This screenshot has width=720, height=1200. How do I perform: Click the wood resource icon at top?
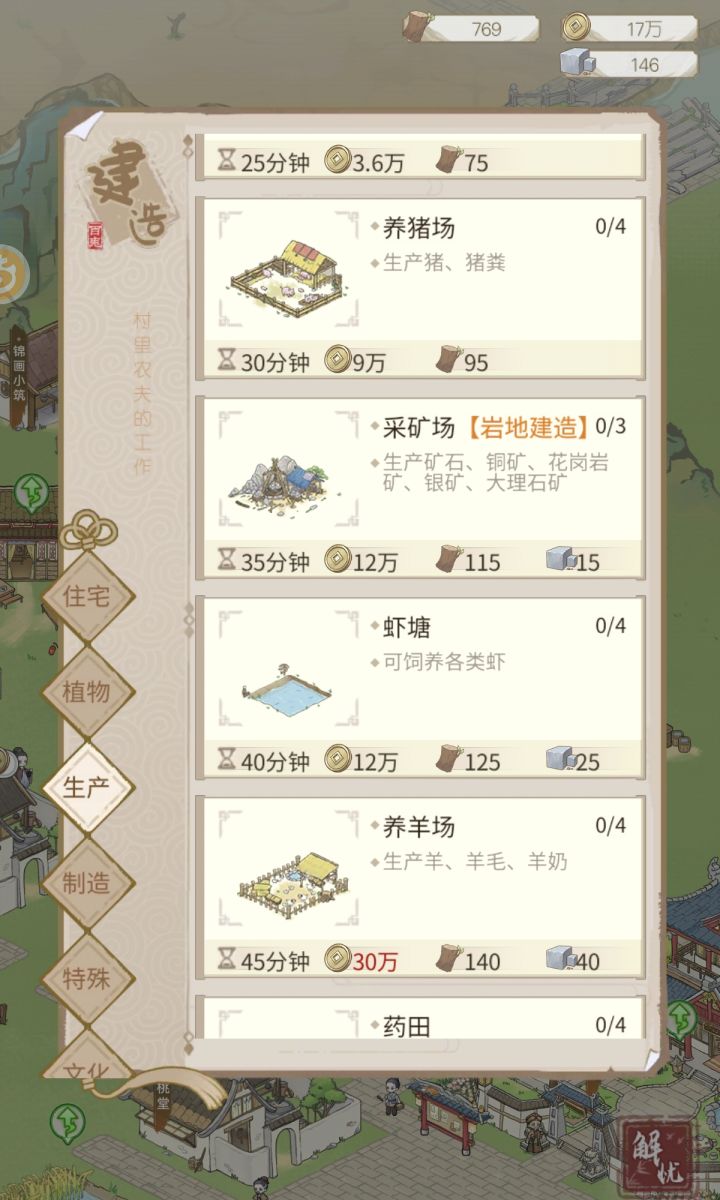pyautogui.click(x=417, y=29)
